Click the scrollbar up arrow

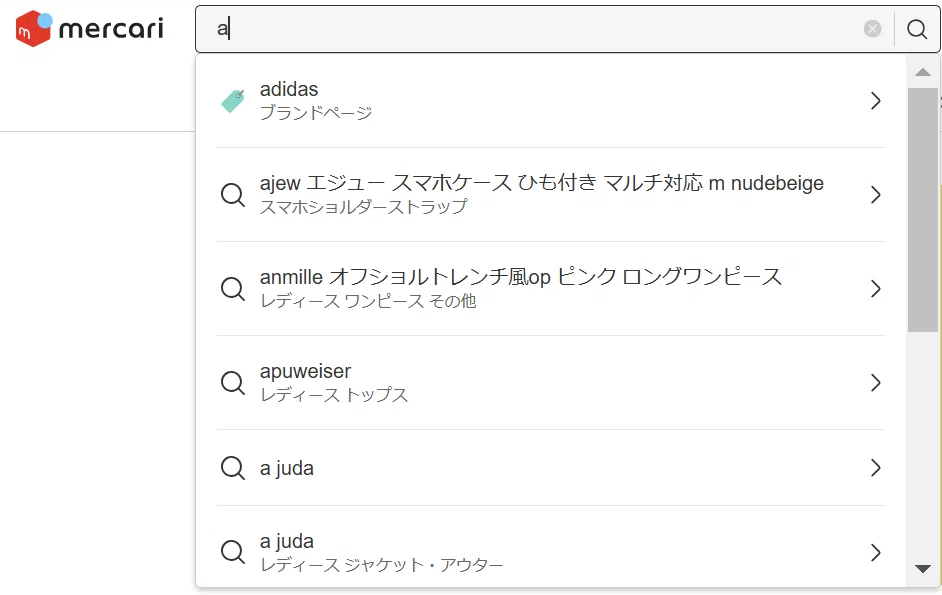923,72
